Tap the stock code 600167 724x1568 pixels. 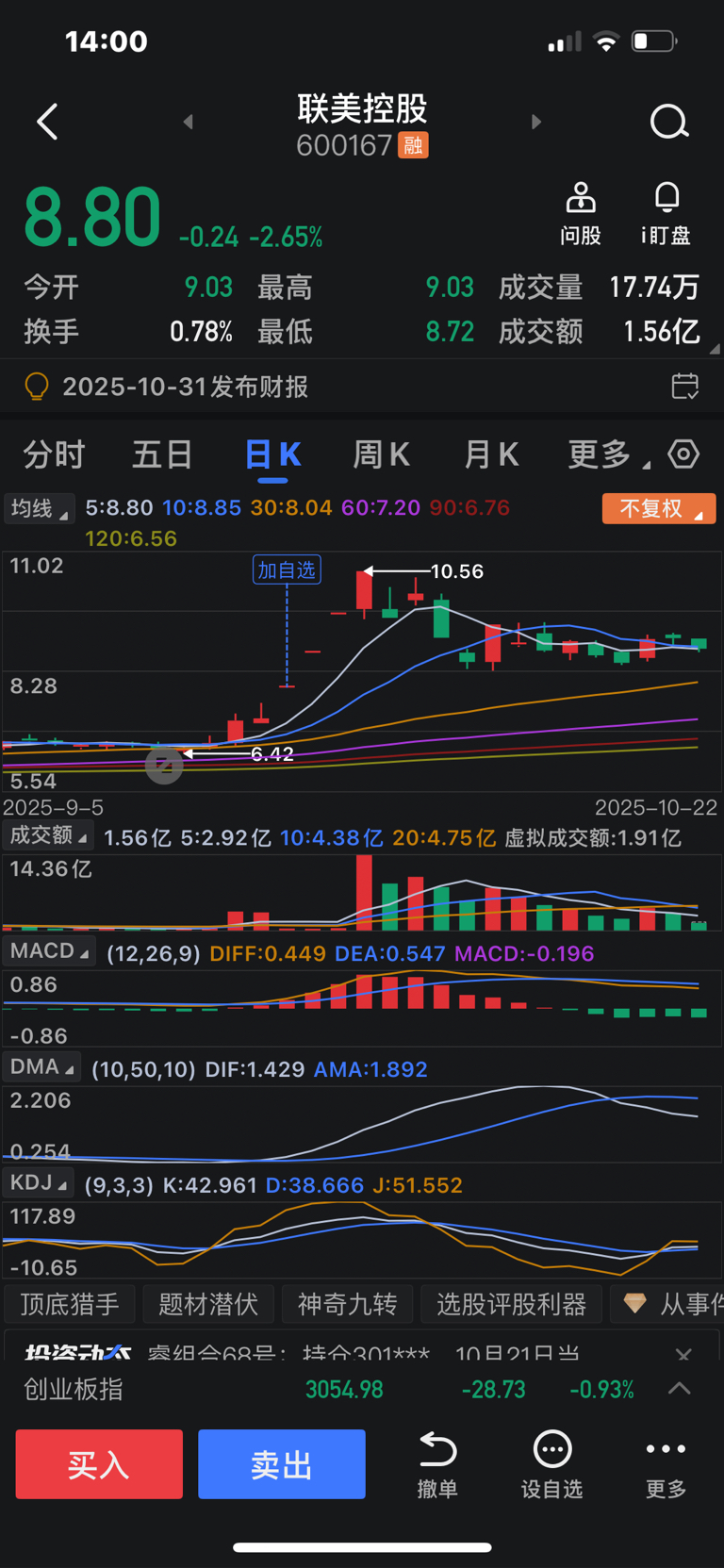click(x=344, y=145)
